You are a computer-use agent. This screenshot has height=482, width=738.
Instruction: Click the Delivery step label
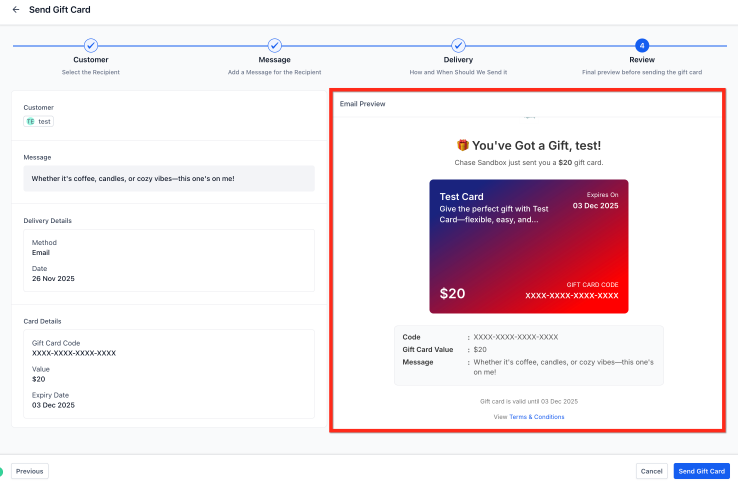pos(458,61)
